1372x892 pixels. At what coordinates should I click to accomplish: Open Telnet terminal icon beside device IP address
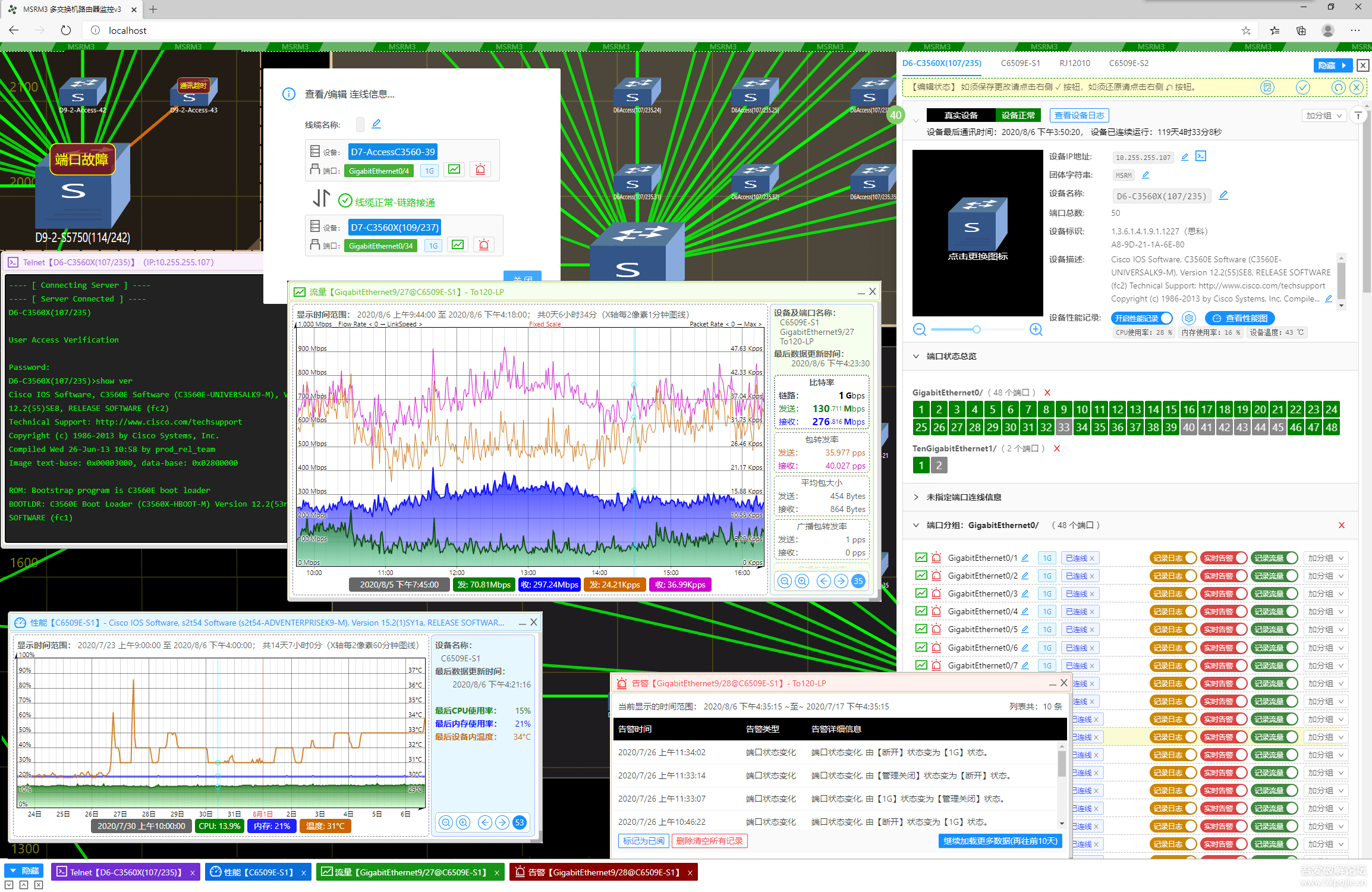click(1201, 156)
